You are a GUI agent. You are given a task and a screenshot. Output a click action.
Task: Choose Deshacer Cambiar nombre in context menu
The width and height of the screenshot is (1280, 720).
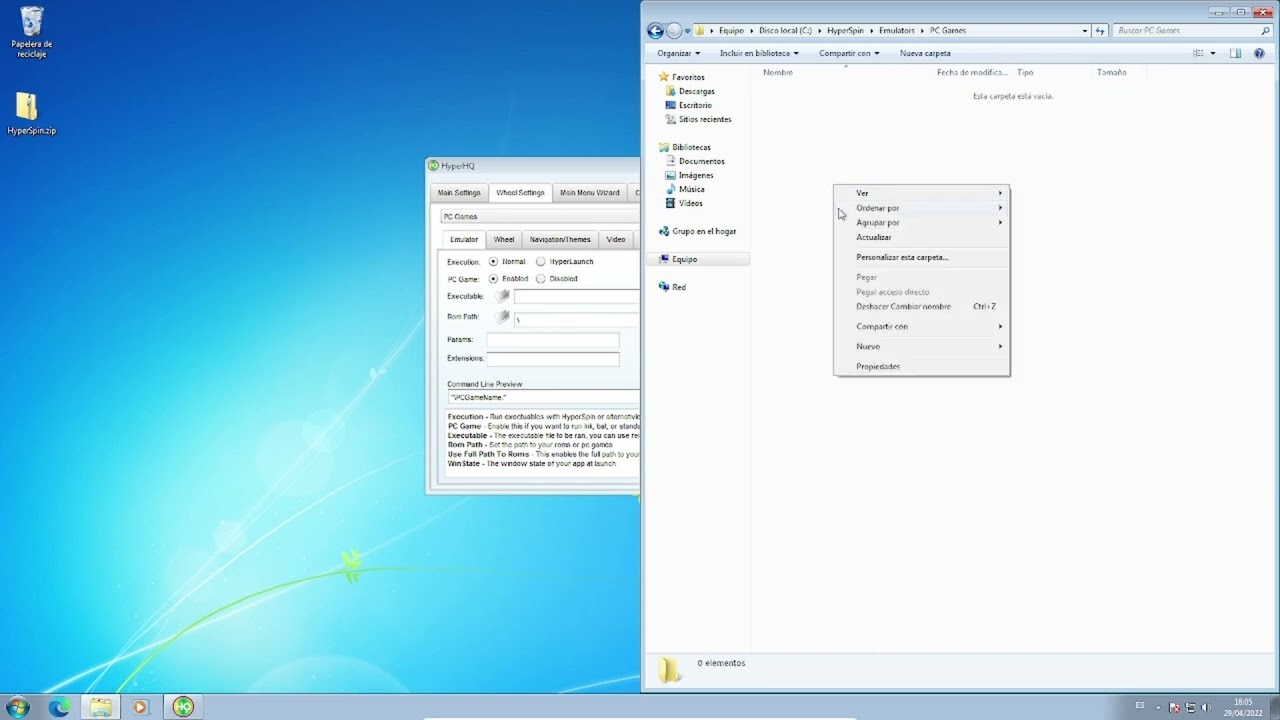(922, 306)
